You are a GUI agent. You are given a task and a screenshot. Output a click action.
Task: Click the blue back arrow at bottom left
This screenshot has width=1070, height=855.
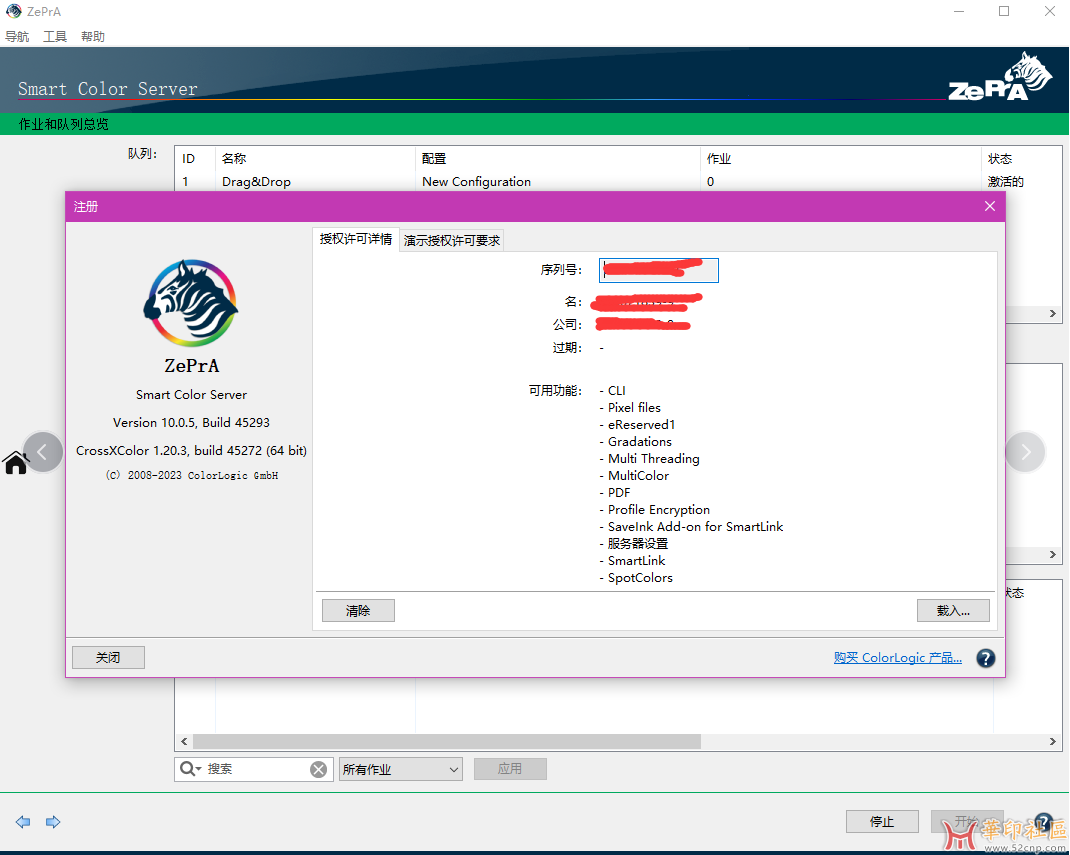(23, 822)
